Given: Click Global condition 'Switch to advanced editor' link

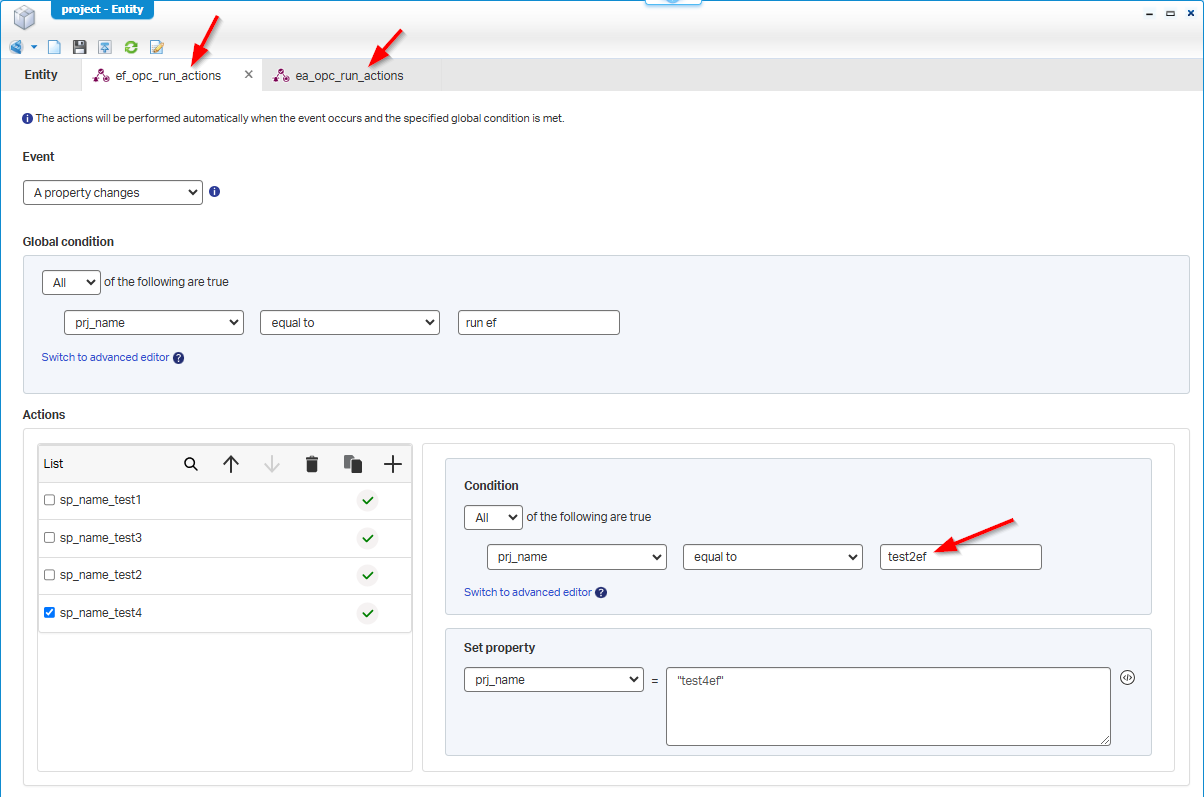Looking at the screenshot, I should click(105, 357).
